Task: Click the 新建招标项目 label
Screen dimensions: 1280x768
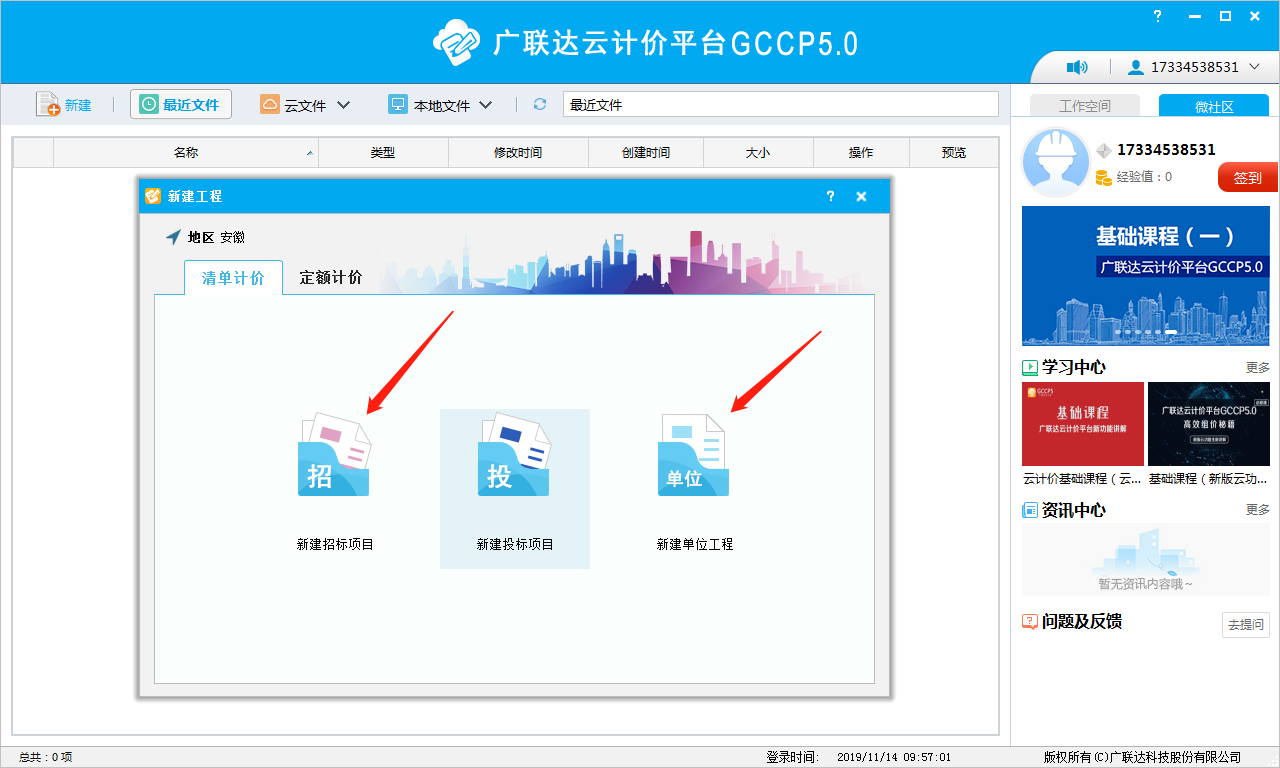Action: pos(335,544)
